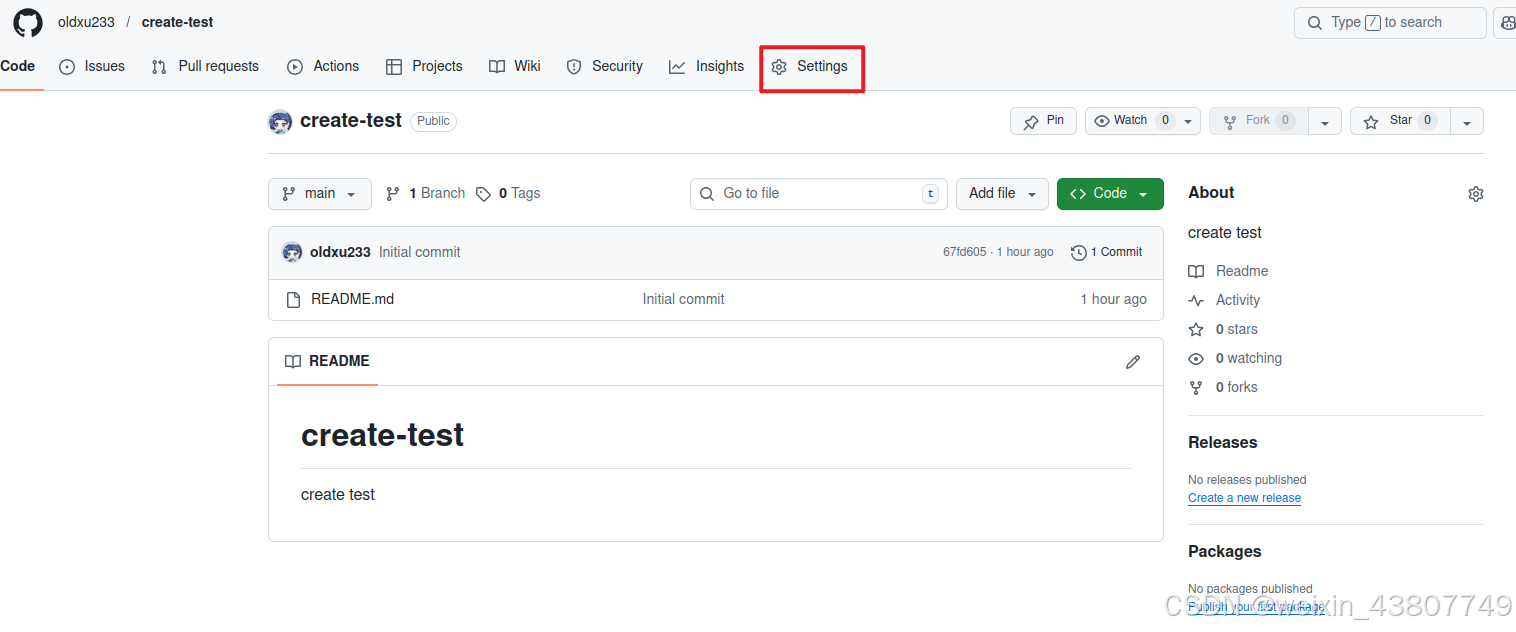The width and height of the screenshot is (1516, 632).
Task: Open oldxu233 commit author link
Action: pos(340,252)
